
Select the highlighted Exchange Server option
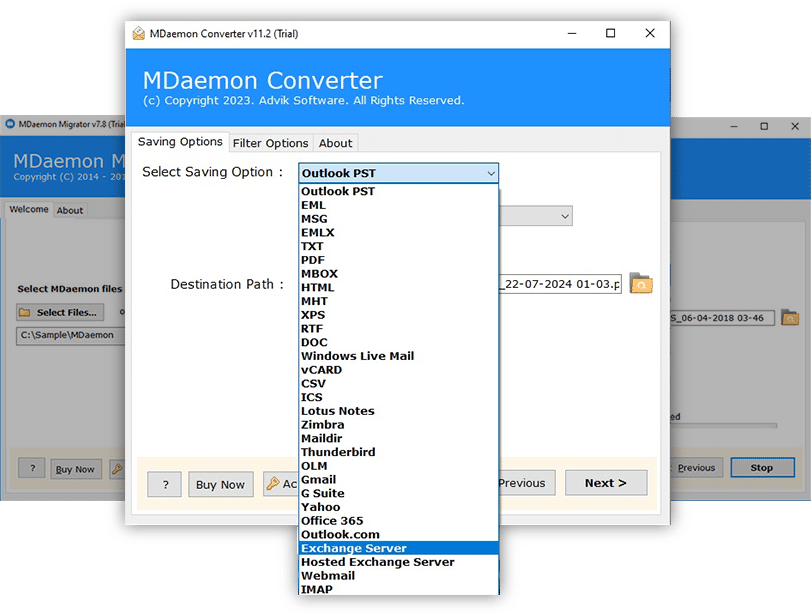point(398,548)
